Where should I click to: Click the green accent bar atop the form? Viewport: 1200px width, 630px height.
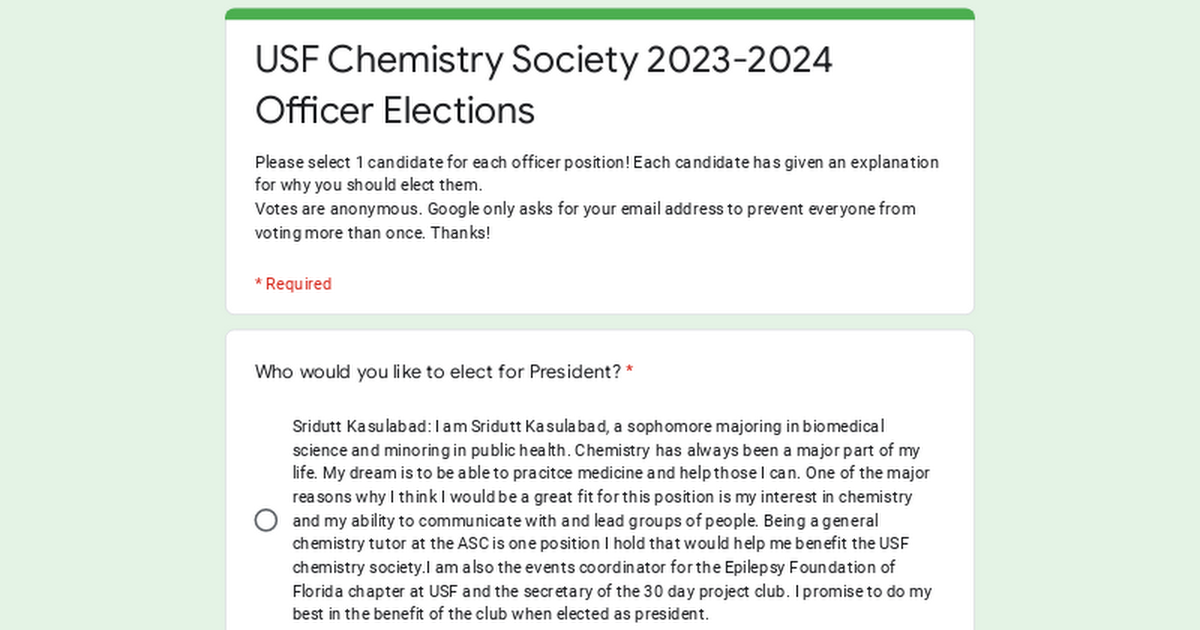click(x=600, y=14)
